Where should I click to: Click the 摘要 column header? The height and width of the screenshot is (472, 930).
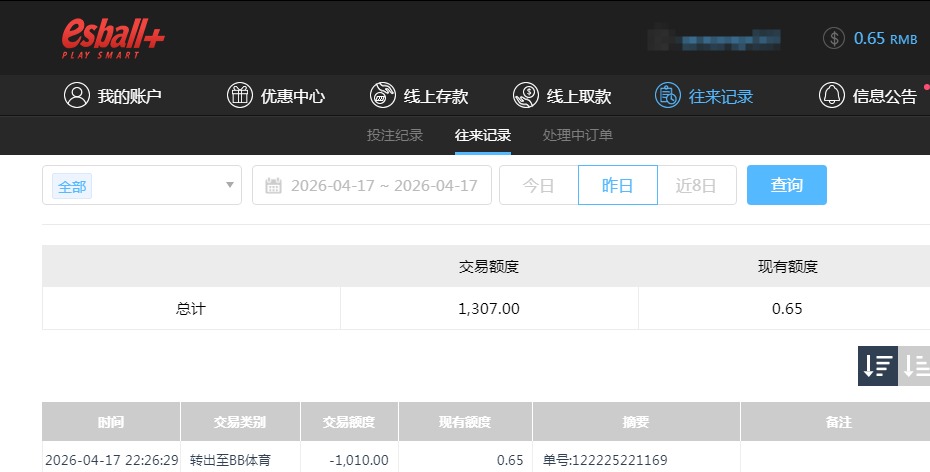(636, 422)
